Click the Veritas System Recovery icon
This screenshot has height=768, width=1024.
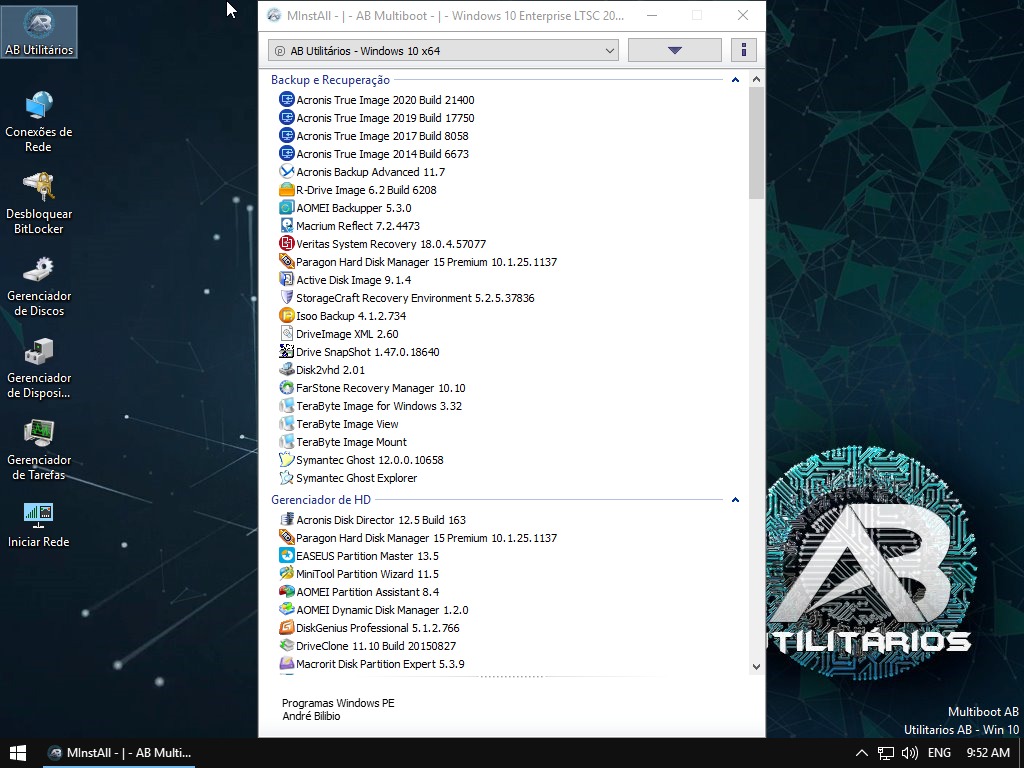[x=287, y=244]
